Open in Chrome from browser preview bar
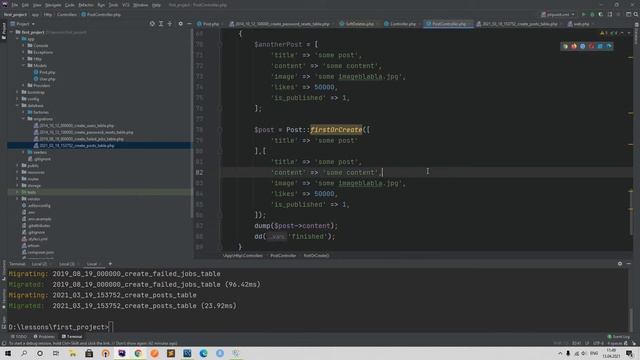 tap(565, 46)
